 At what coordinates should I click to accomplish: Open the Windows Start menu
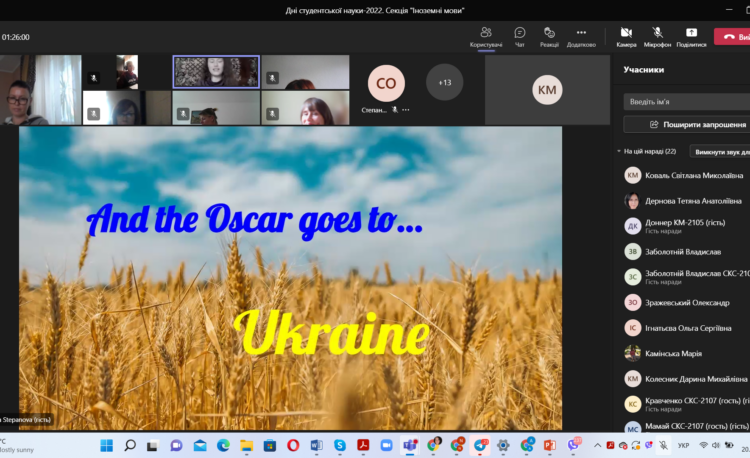[x=106, y=446]
